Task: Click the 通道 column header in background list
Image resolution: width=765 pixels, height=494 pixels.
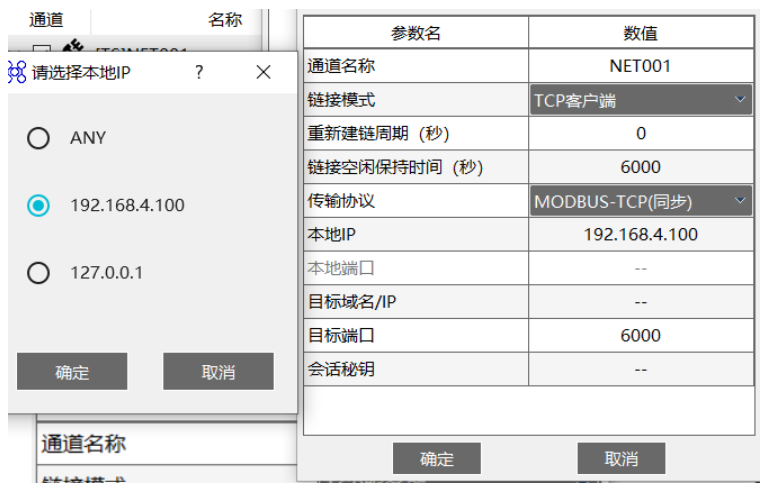Action: point(46,20)
